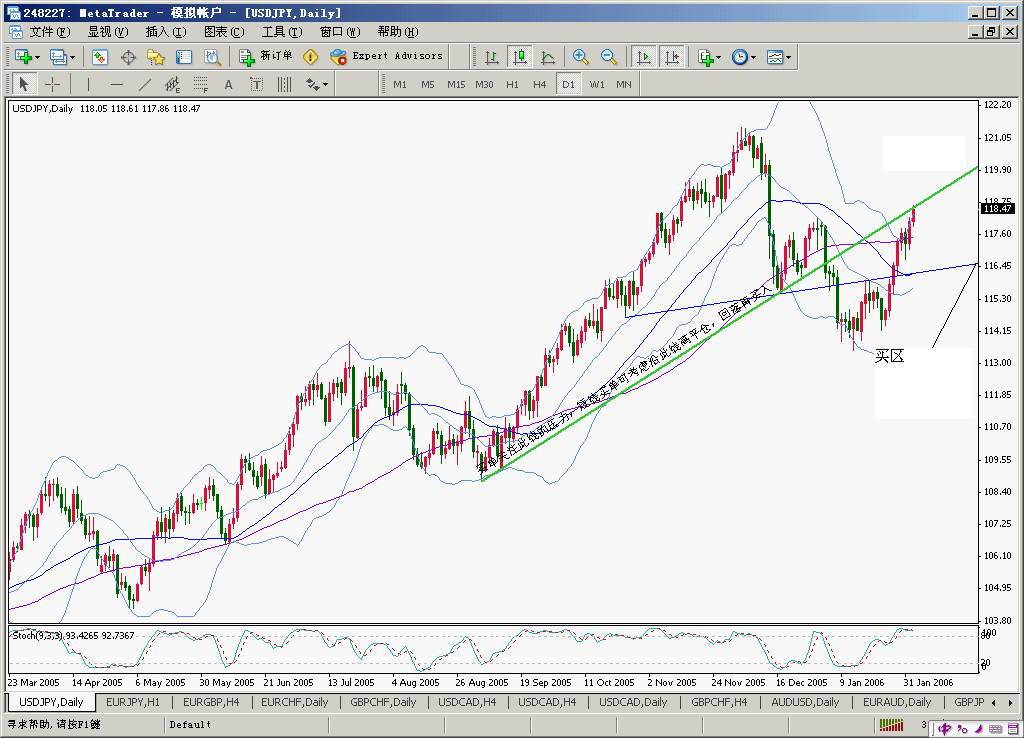Viewport: 1024px width, 738px height.
Task: Click the 新订单 new order button
Action: point(266,57)
